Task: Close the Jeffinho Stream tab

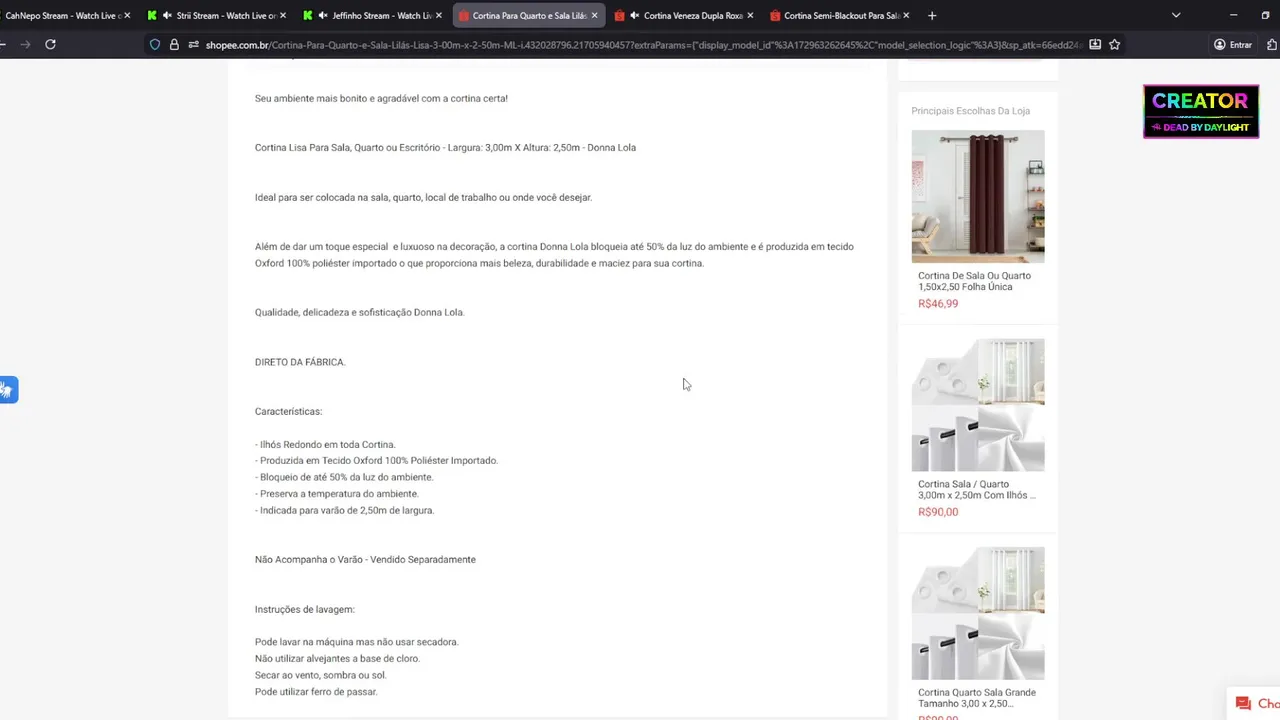Action: point(438,15)
